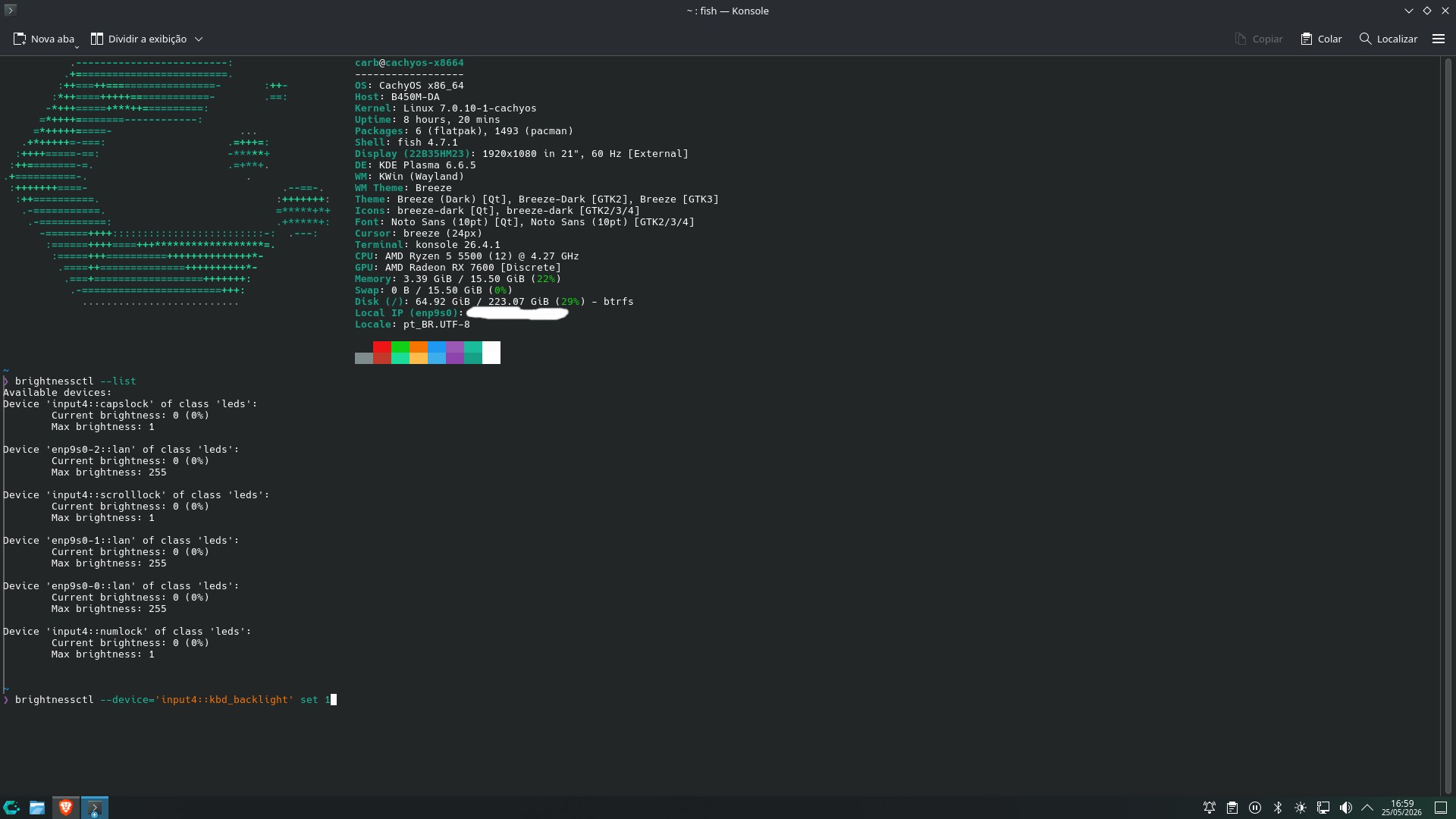Switch to the Brave browser taskbar icon
1456x819 pixels.
[66, 808]
